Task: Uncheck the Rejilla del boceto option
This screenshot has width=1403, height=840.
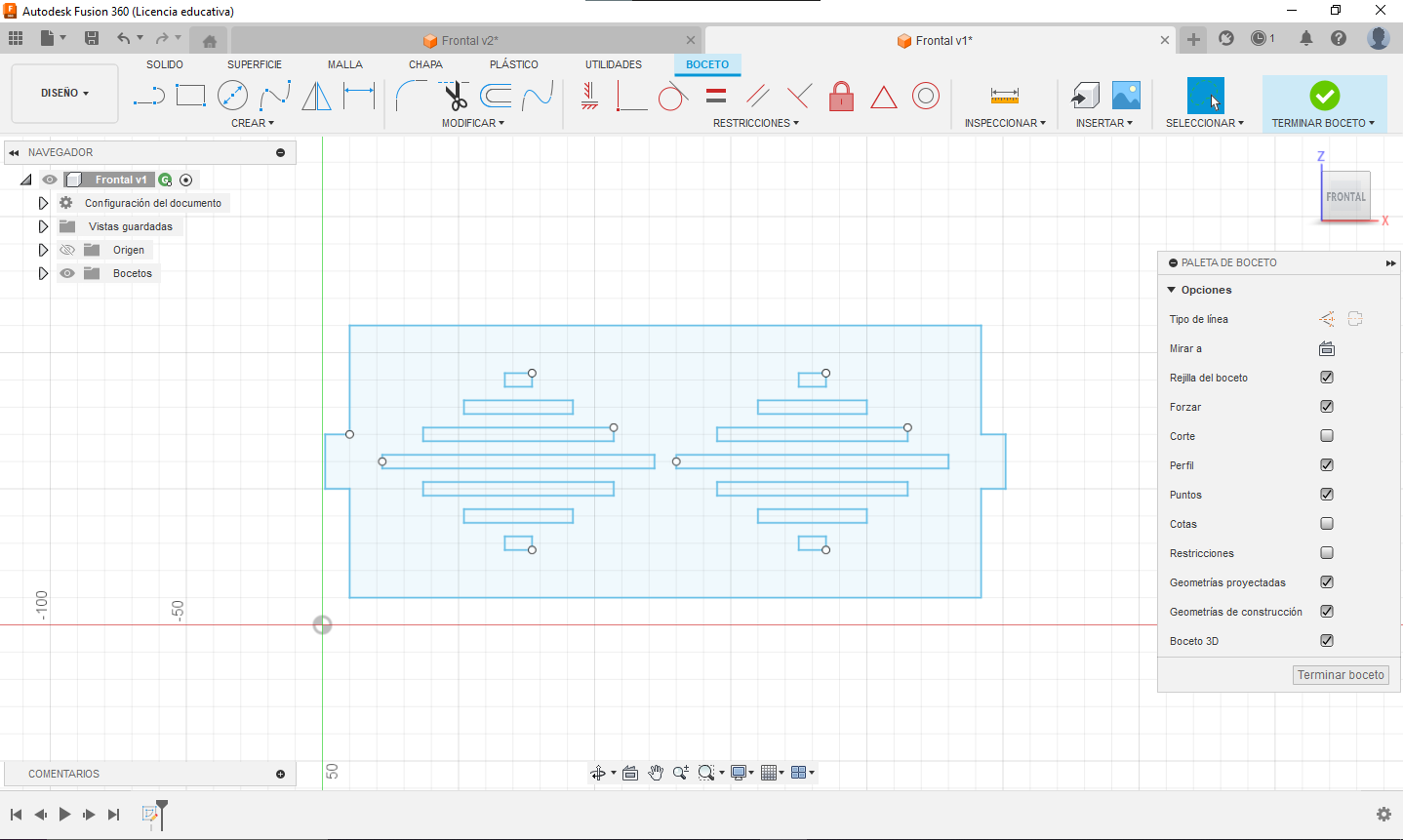Action: tap(1327, 378)
